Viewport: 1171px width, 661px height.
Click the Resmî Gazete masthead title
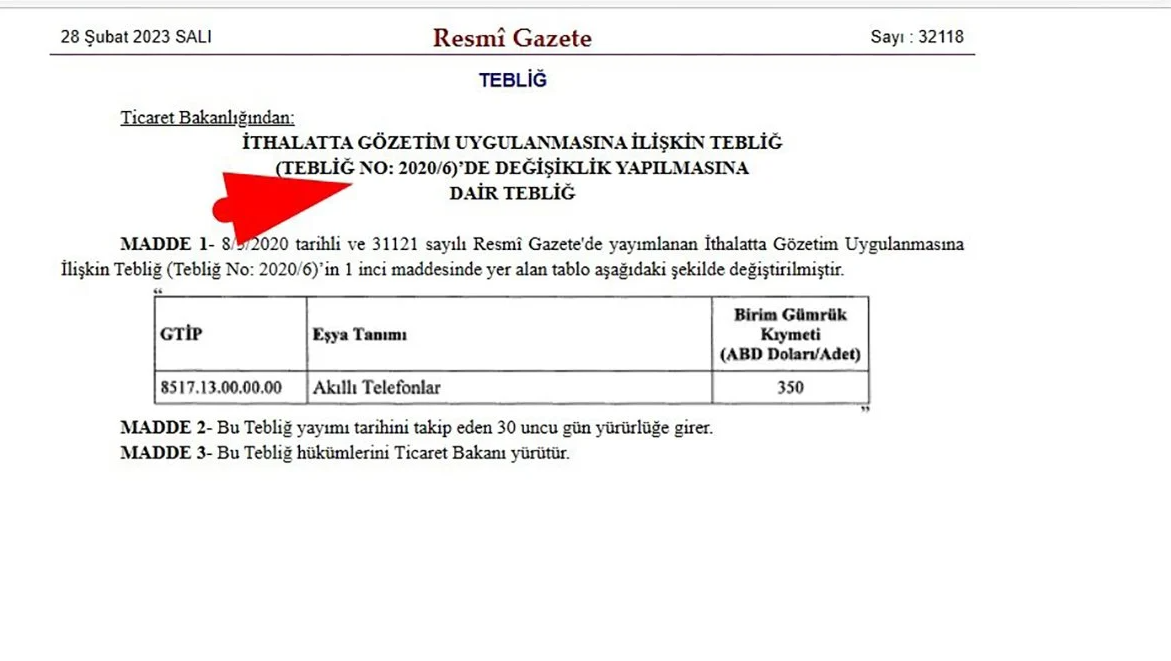pos(512,38)
